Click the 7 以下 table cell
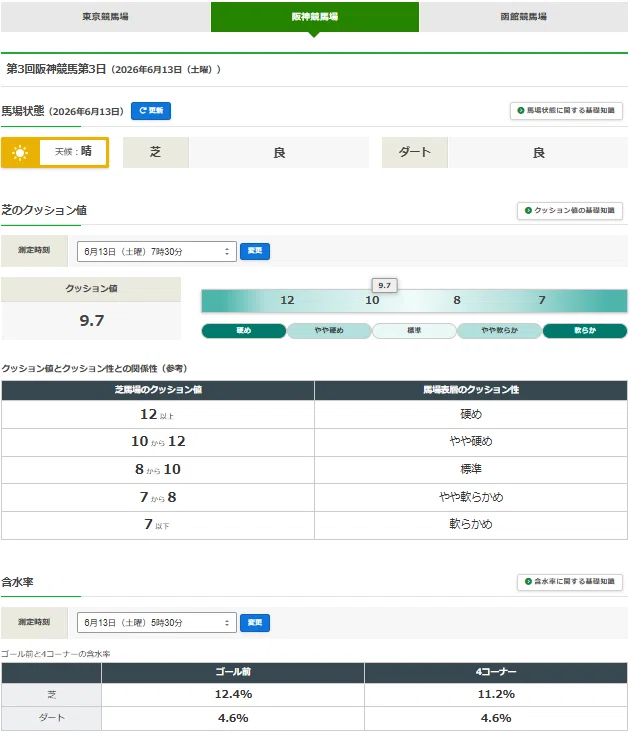630x732 pixels. pos(158,525)
